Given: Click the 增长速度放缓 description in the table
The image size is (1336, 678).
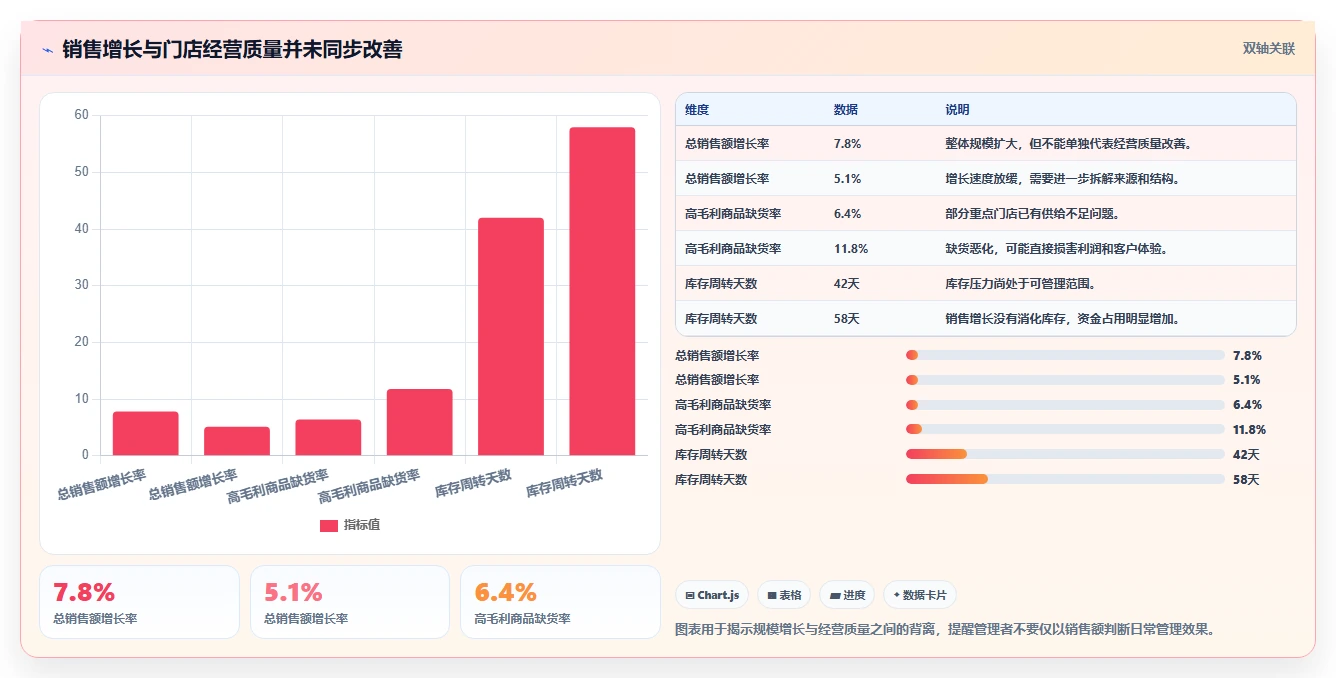Looking at the screenshot, I should (1062, 178).
